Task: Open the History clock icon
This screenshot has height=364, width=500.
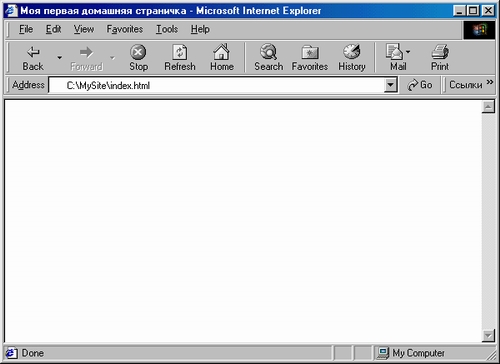Action: [x=352, y=58]
